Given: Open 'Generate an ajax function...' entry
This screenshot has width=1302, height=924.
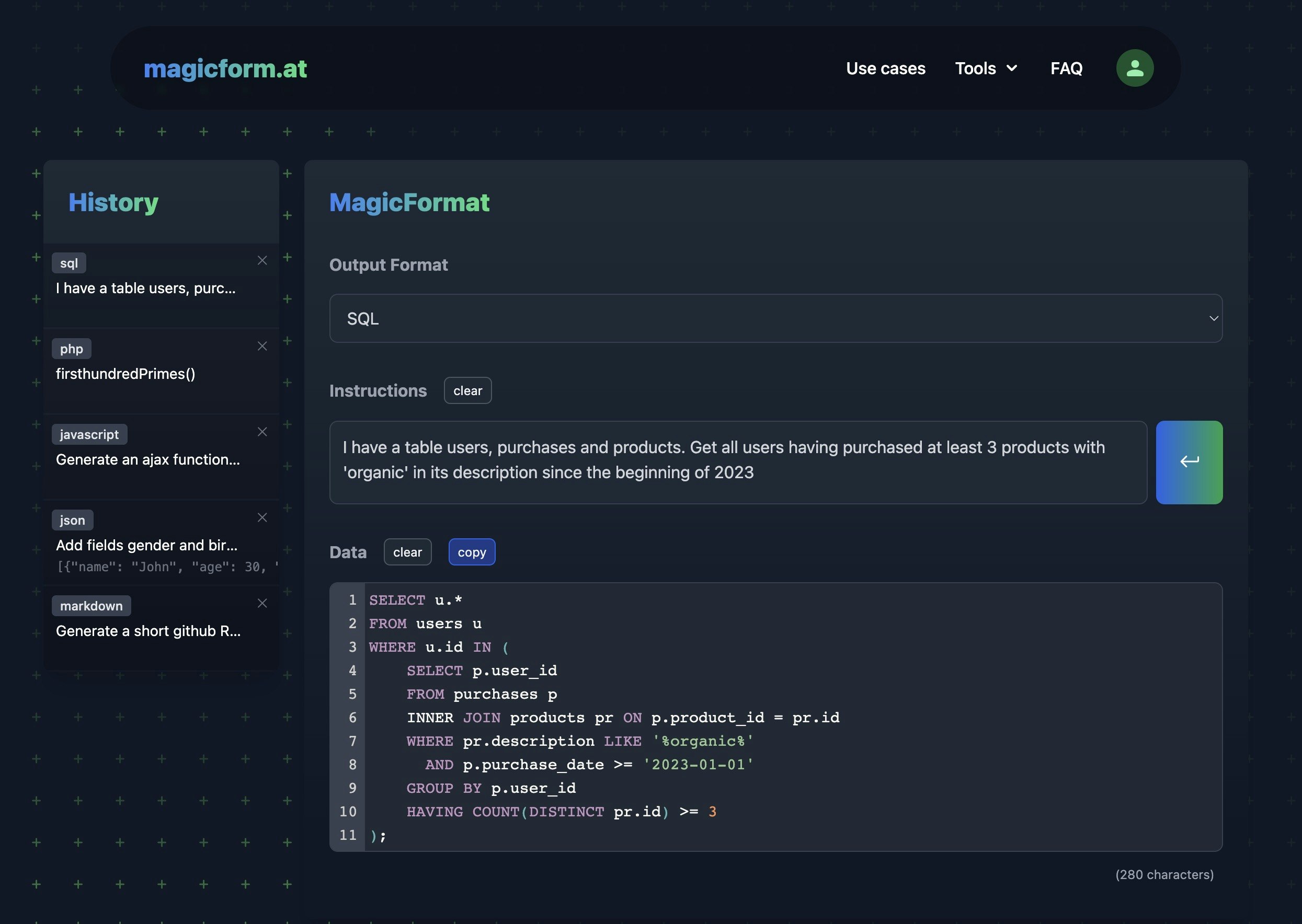Looking at the screenshot, I should (x=148, y=460).
